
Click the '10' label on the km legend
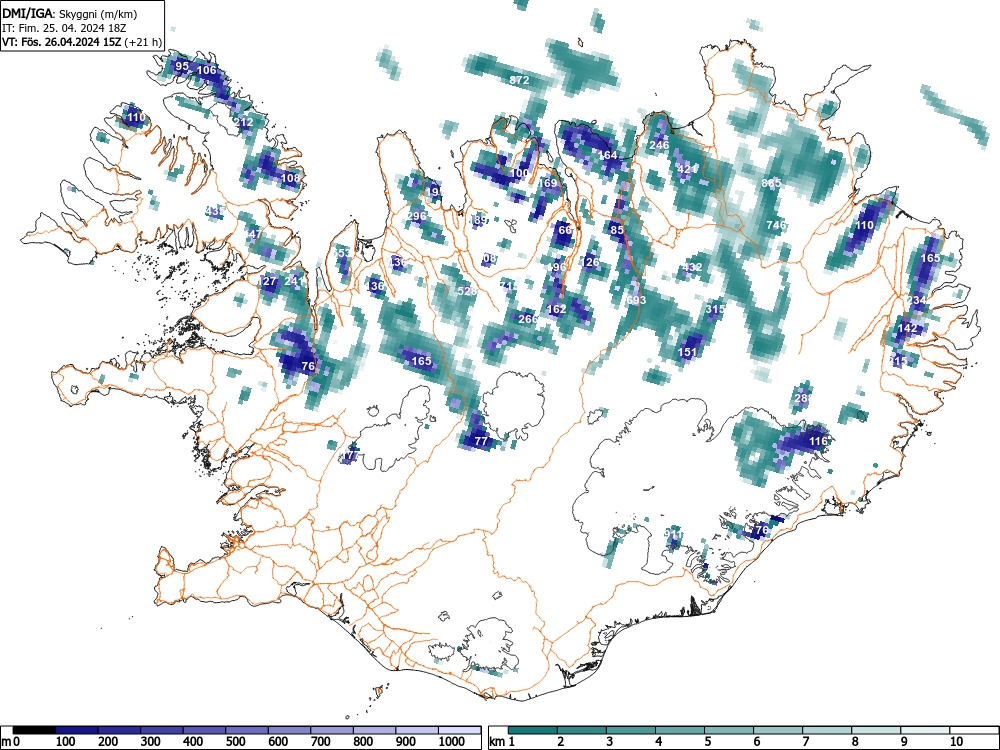coord(956,741)
